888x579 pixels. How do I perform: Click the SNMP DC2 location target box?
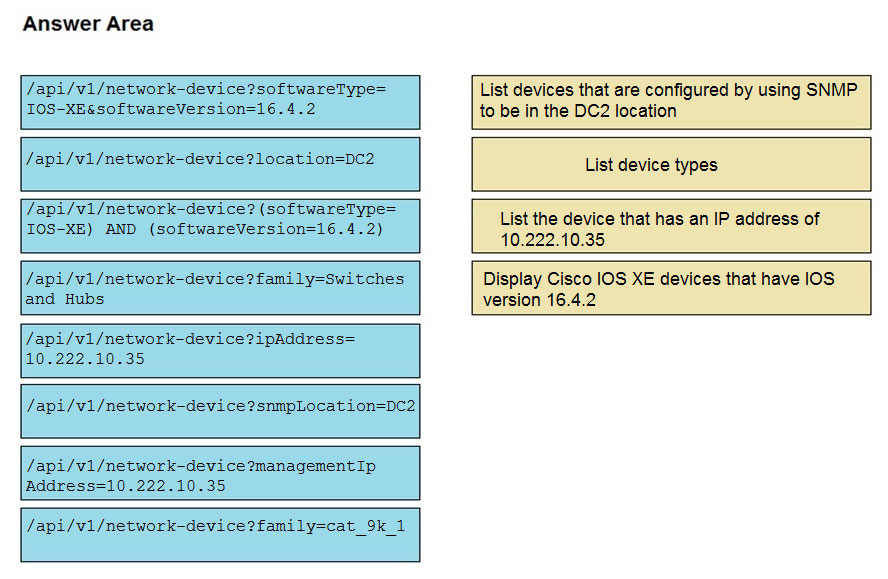[x=671, y=103]
